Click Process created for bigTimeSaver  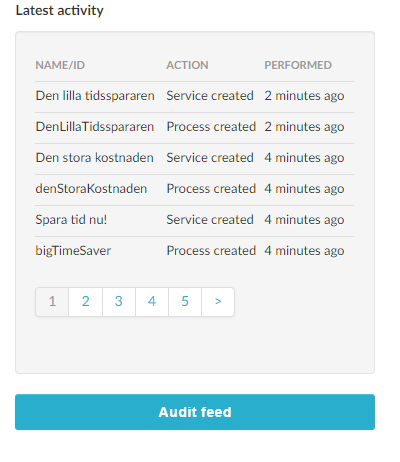(x=211, y=251)
